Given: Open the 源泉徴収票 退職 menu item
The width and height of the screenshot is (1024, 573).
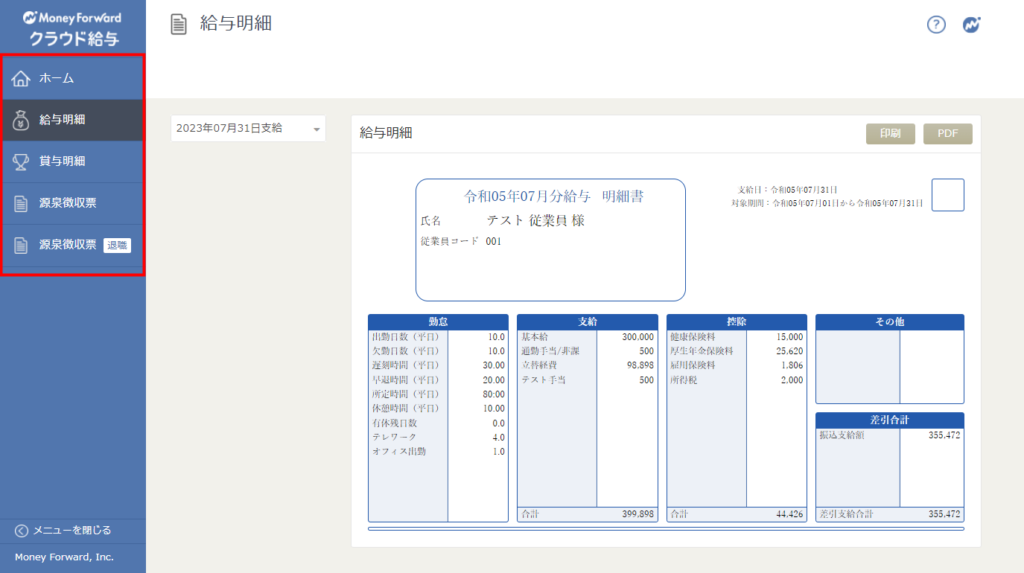Looking at the screenshot, I should (x=72, y=245).
